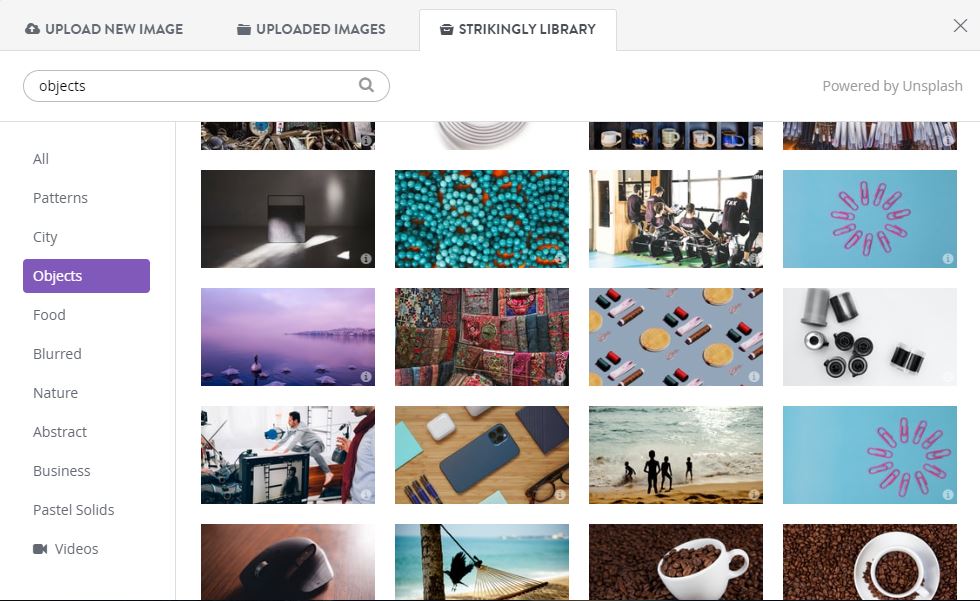980x601 pixels.
Task: Pick the turquoise beads thumbnail
Action: (482, 219)
